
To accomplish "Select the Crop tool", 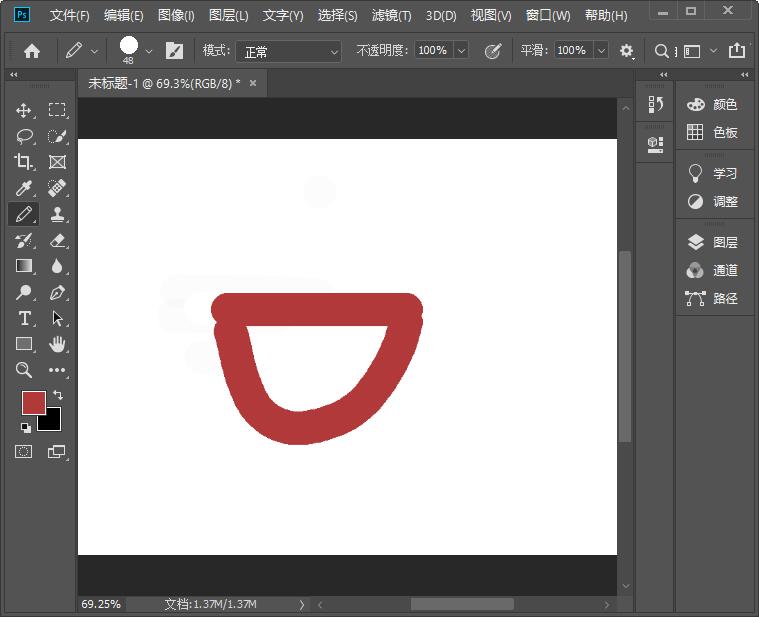I will point(24,162).
